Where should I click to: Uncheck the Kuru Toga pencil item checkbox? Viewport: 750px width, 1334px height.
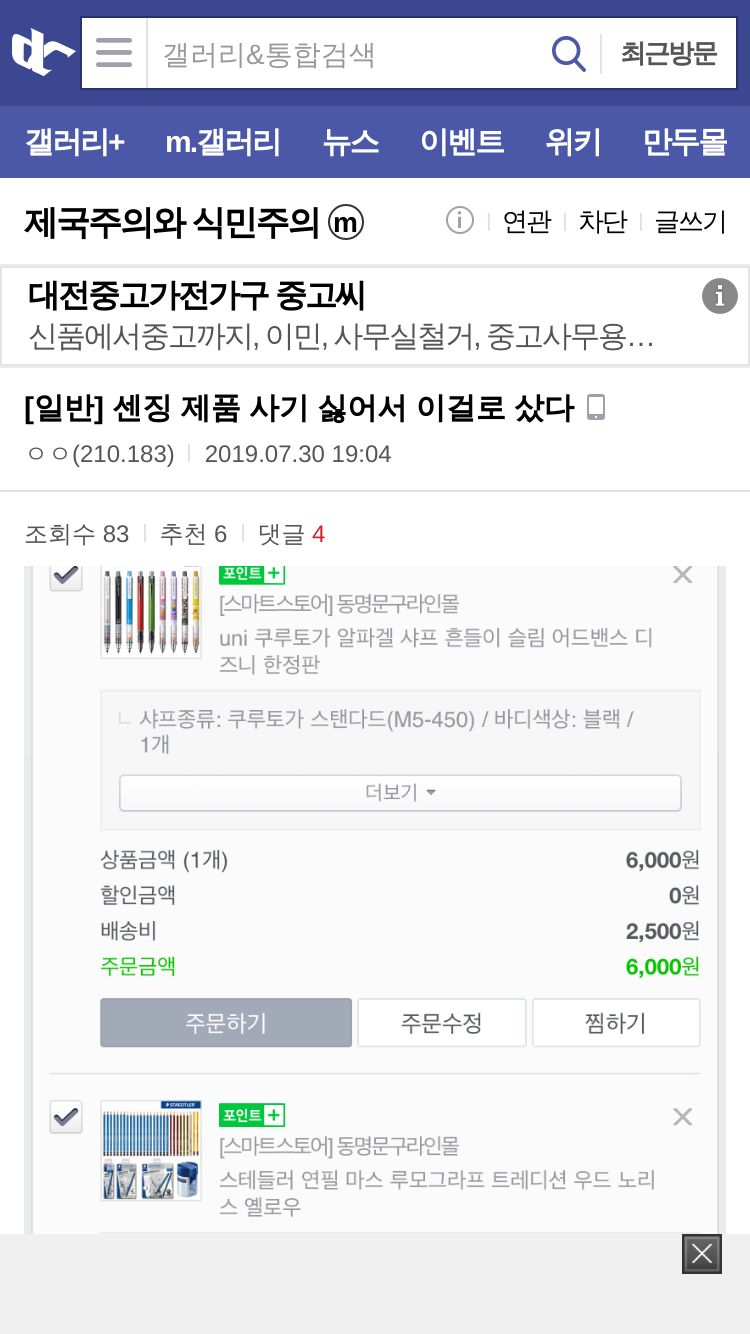pyautogui.click(x=66, y=576)
